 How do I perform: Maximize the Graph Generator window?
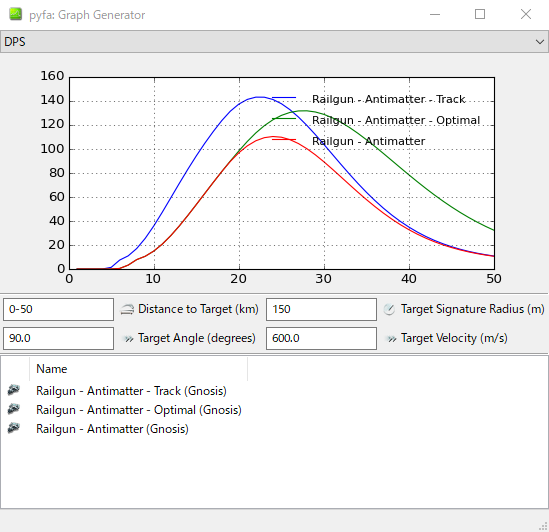(x=480, y=14)
